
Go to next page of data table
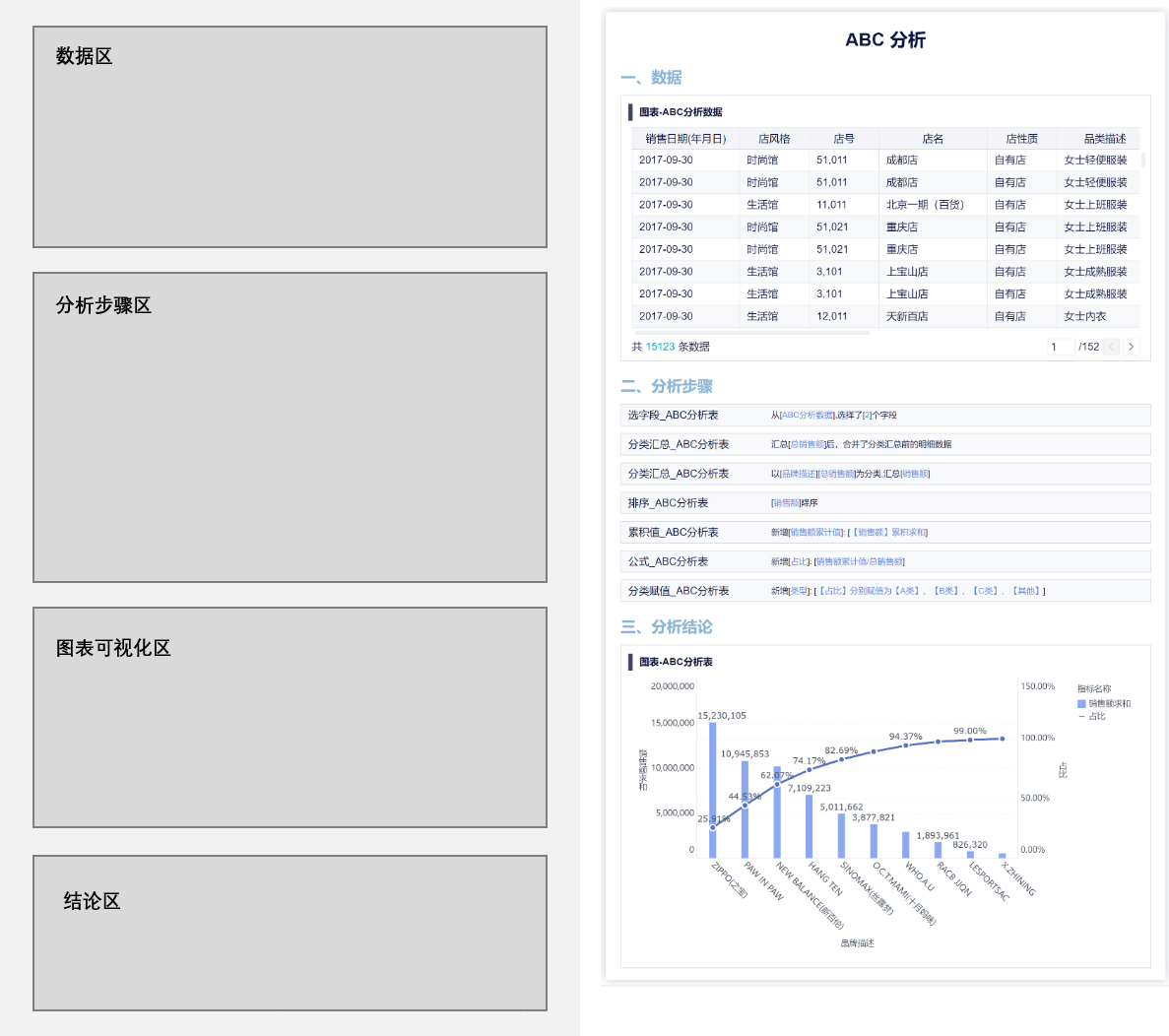1131,347
